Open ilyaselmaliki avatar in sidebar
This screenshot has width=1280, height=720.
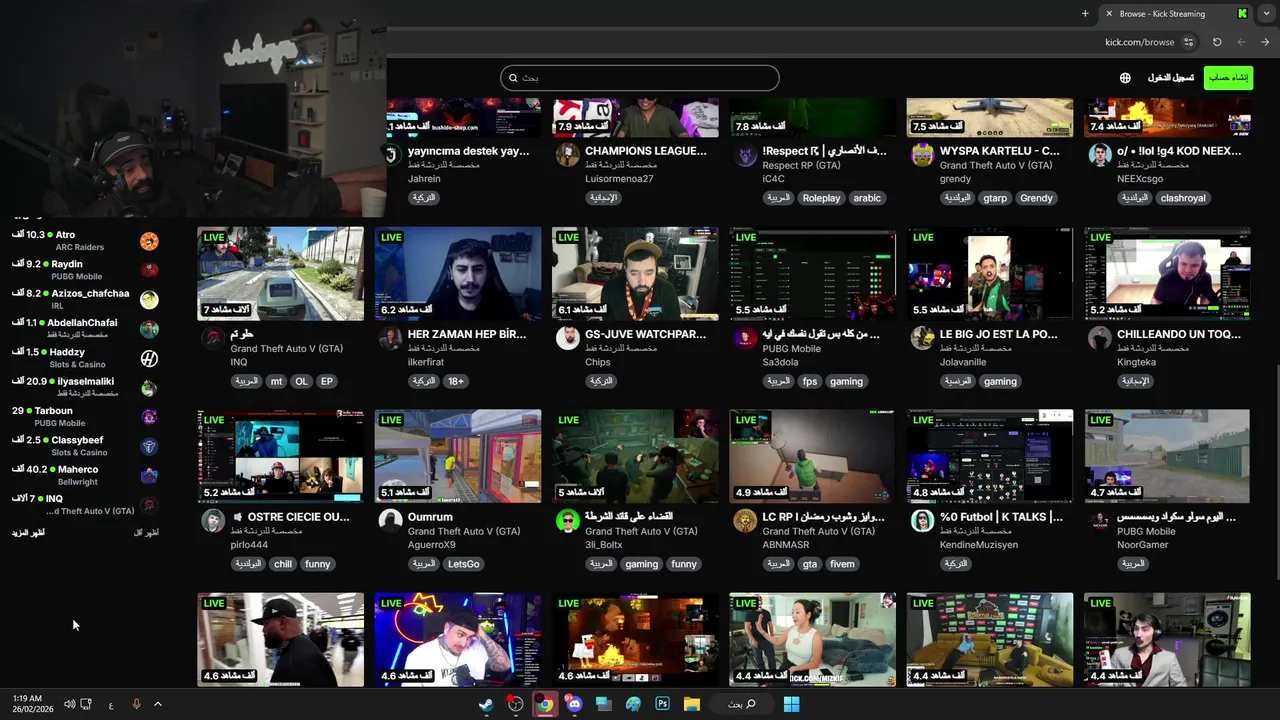pyautogui.click(x=149, y=388)
